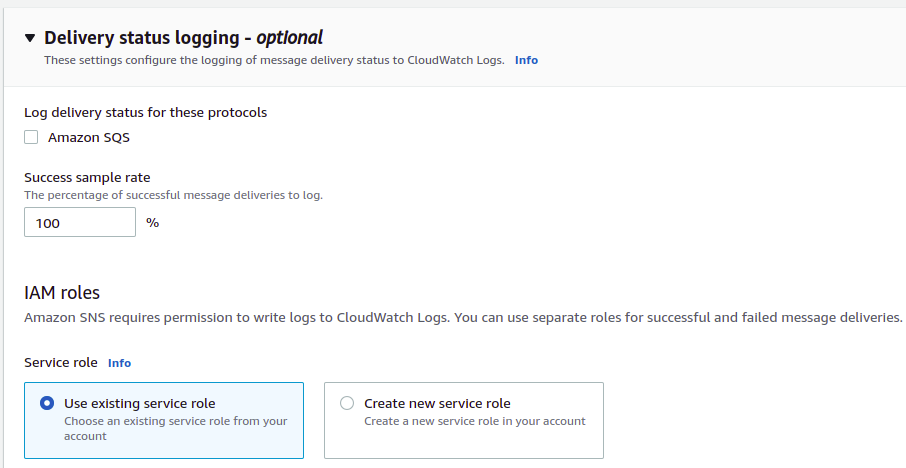Screen dimensions: 906x468
Task: Click the percent sign beside sample rate
Action: click(153, 222)
